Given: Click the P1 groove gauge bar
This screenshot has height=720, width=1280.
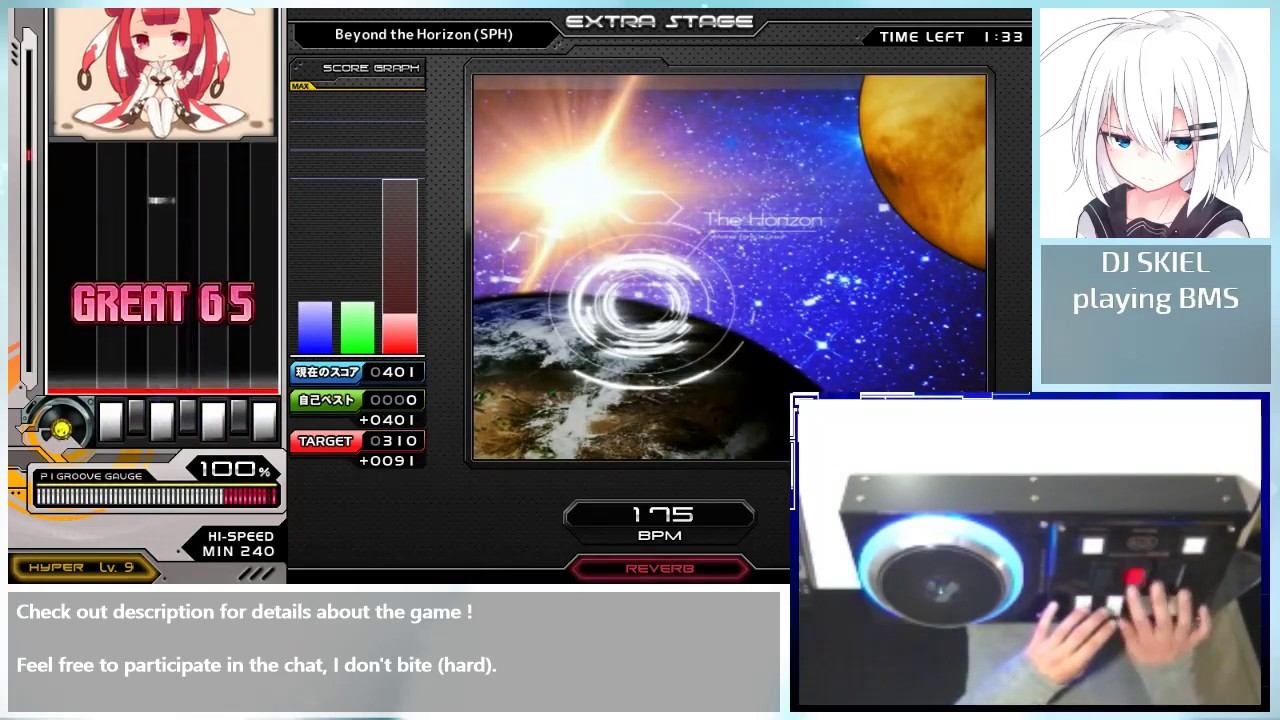Looking at the screenshot, I should 156,497.
